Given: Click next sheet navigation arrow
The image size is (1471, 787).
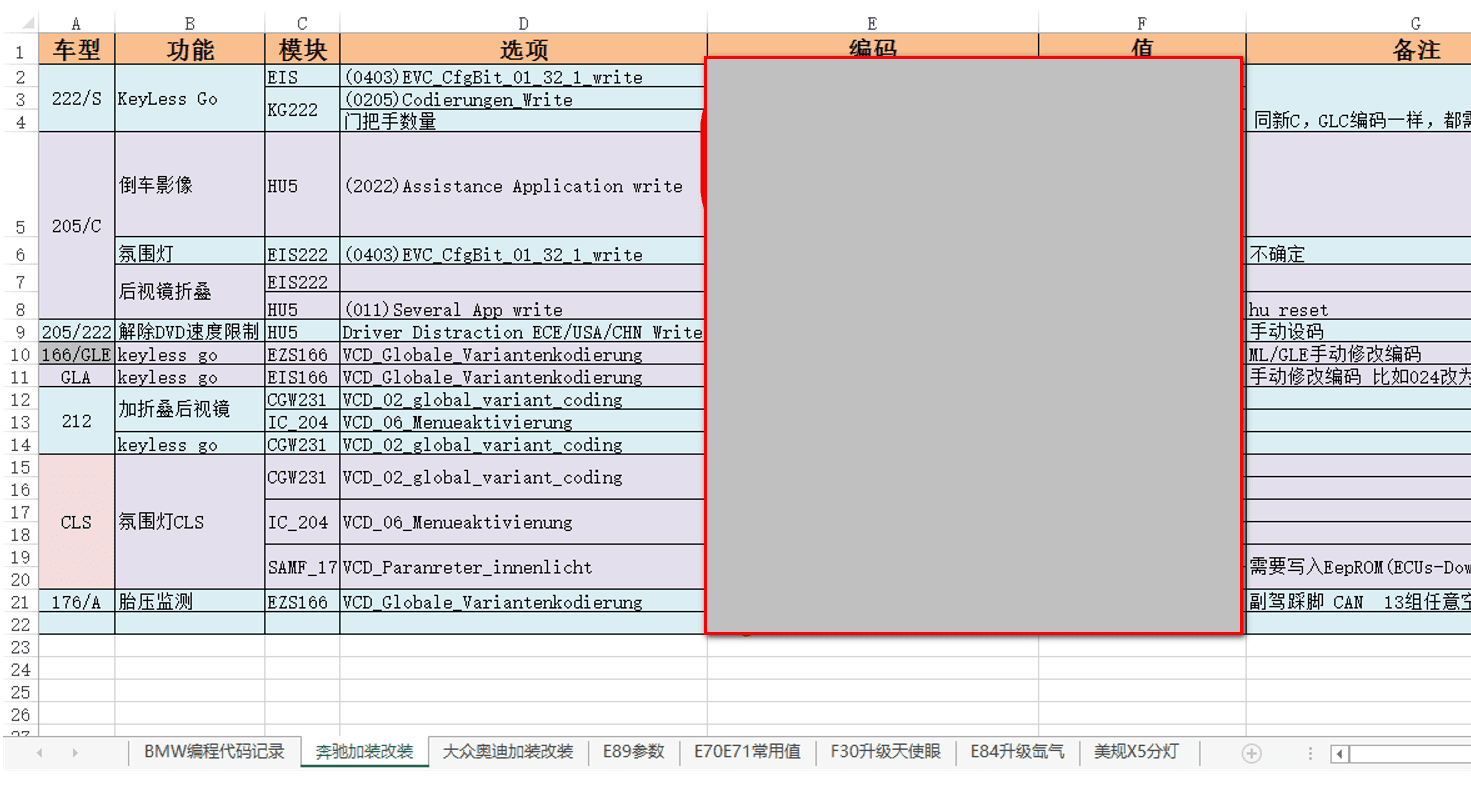Looking at the screenshot, I should (x=75, y=753).
